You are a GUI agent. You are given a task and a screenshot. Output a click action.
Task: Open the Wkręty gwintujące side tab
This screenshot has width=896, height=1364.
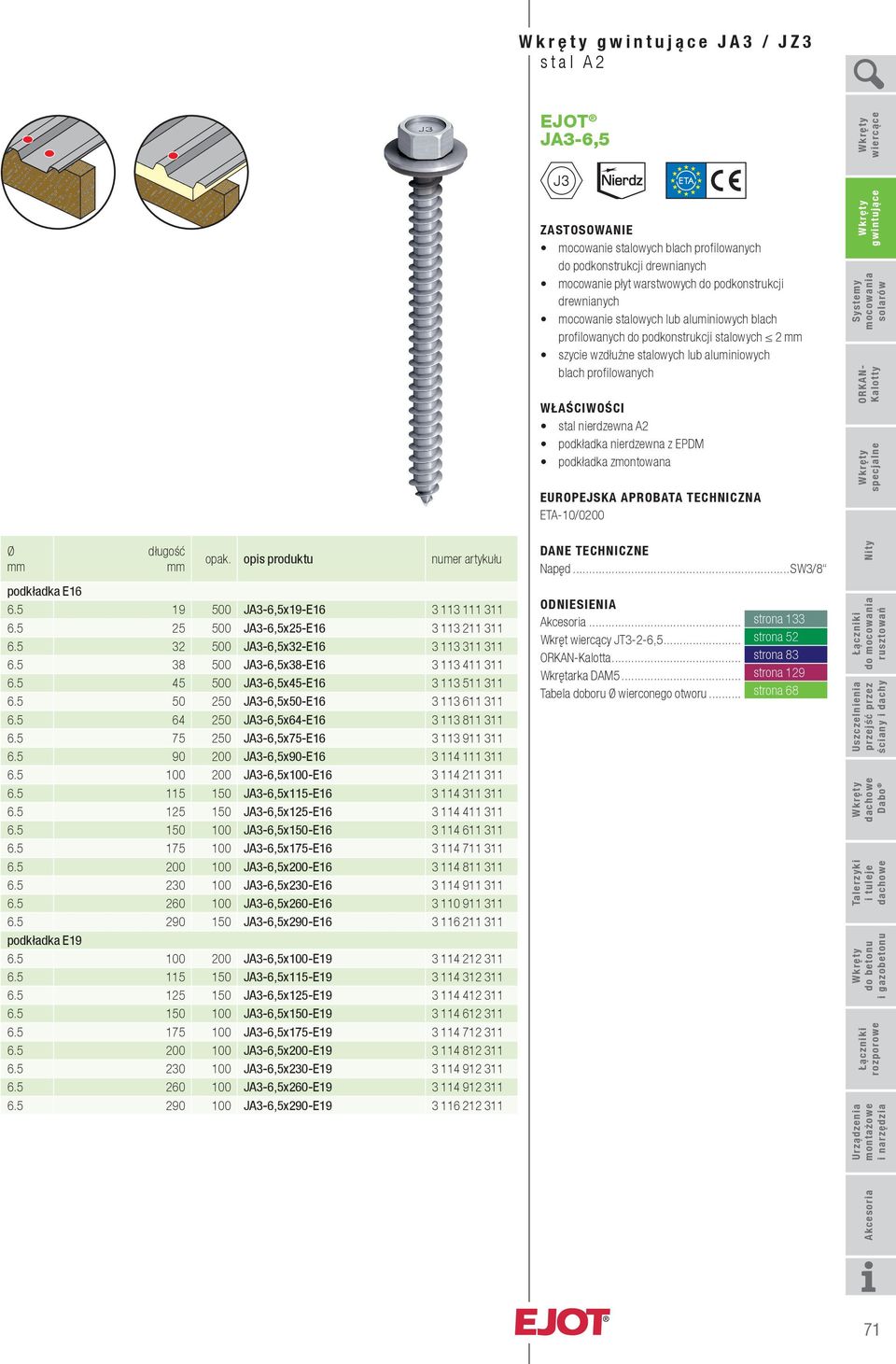pyautogui.click(x=870, y=218)
